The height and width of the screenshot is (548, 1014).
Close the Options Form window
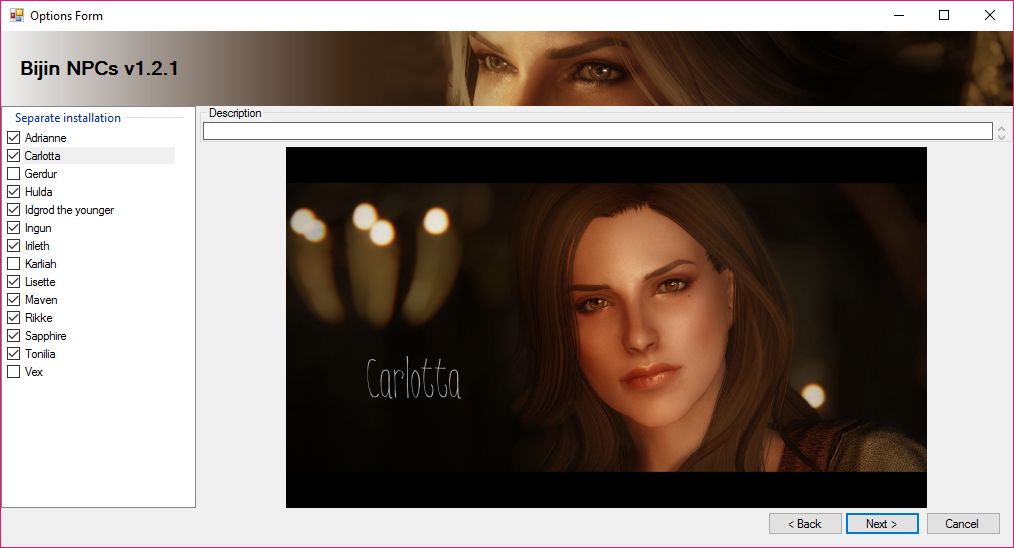click(989, 16)
